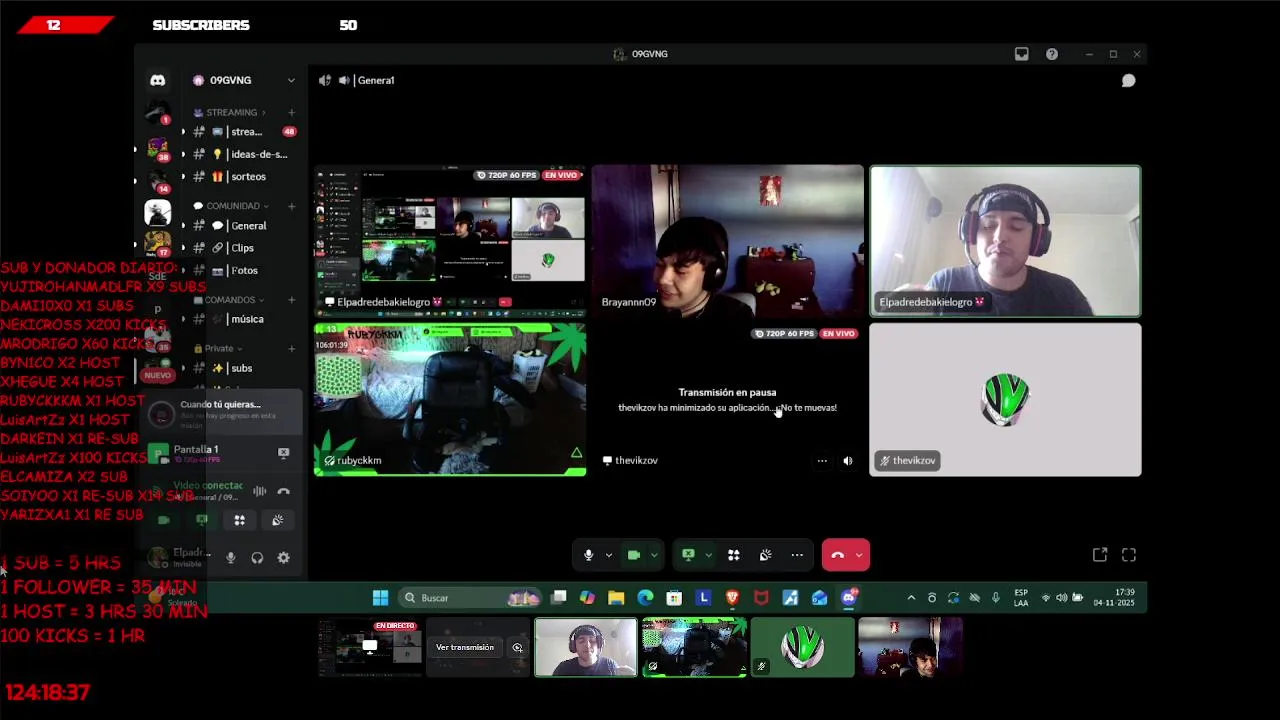1280x720 pixels.
Task: Open taskbar clock showing 17:39
Action: [1113, 598]
